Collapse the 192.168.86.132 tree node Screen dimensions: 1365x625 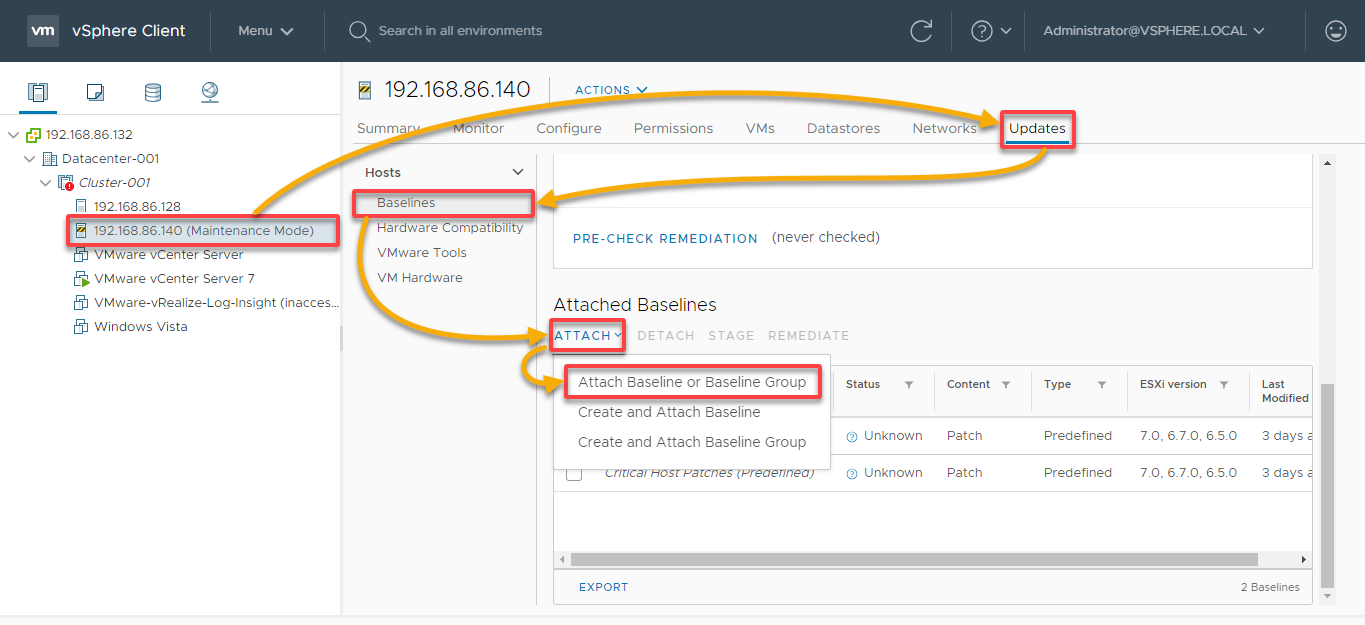tap(13, 135)
